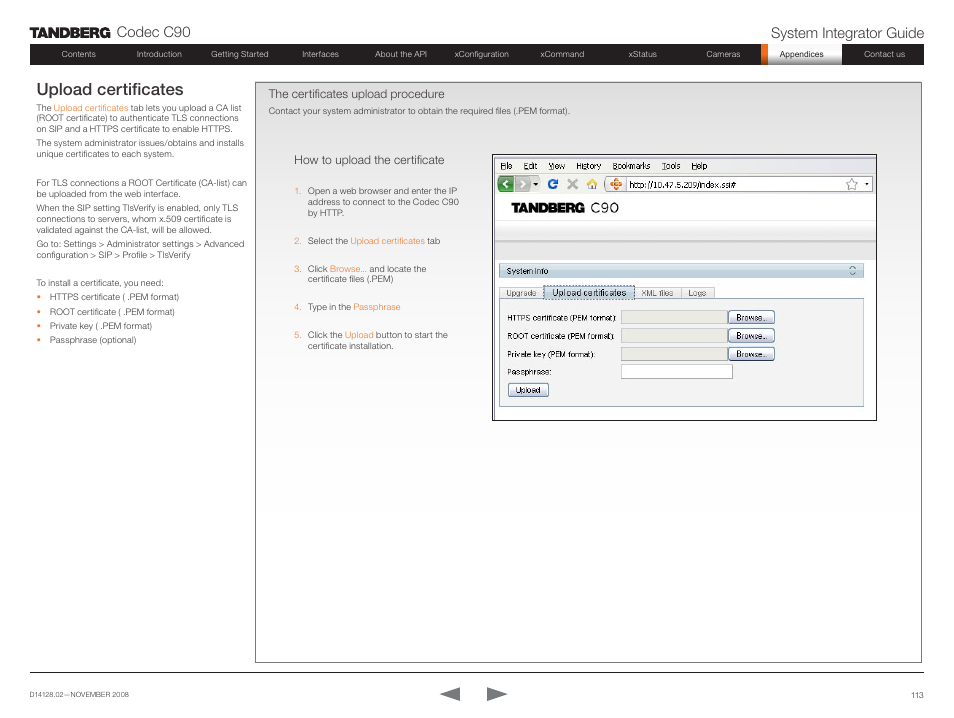This screenshot has width=954, height=718.
Task: Open the Introduction navigation tab
Action: click(159, 54)
